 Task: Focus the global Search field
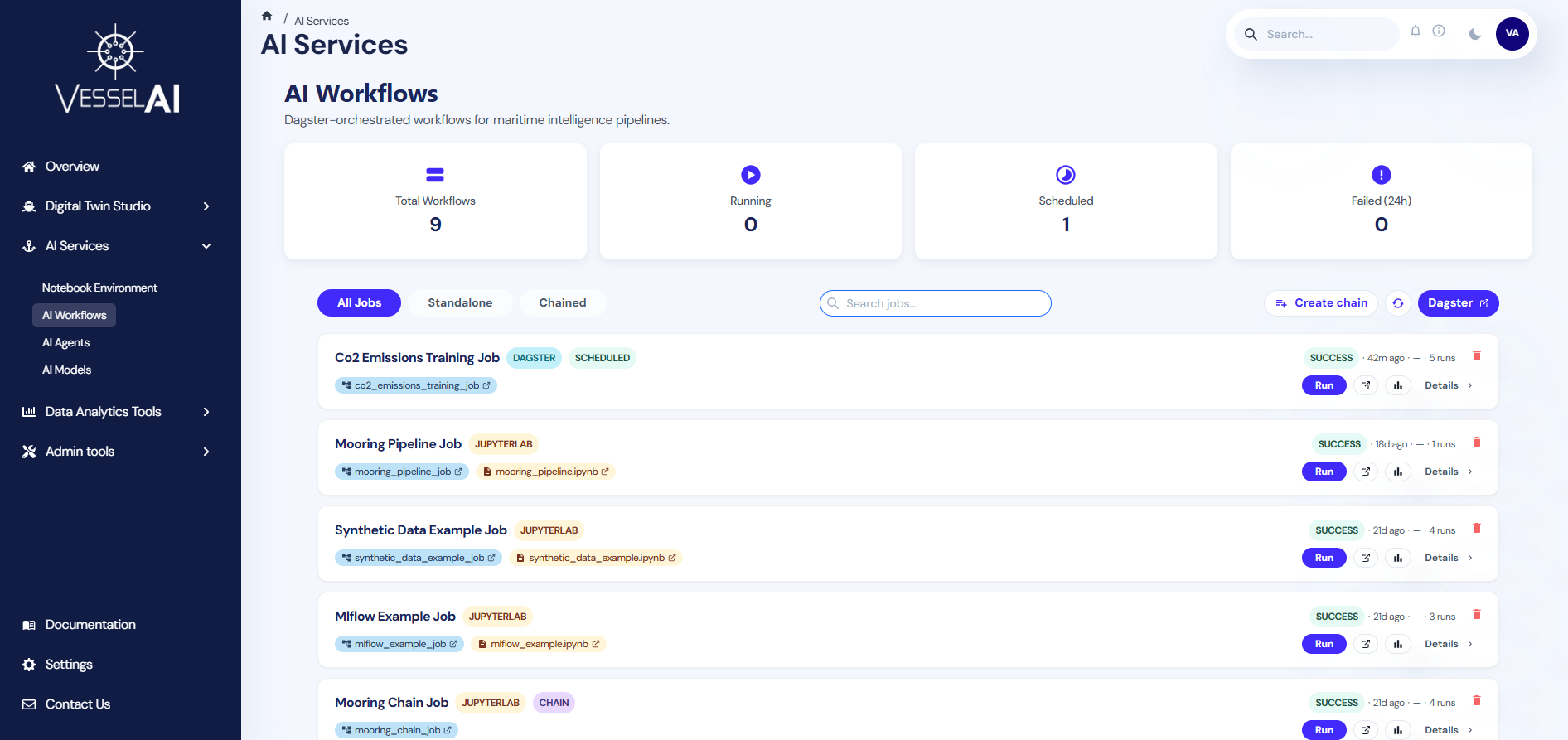[1317, 34]
